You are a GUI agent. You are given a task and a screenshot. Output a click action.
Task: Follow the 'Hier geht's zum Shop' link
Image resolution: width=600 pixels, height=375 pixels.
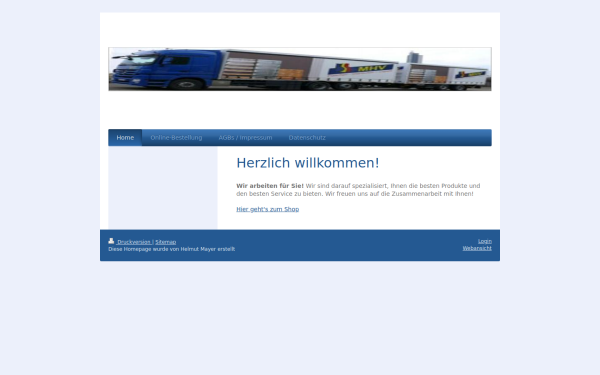point(267,209)
